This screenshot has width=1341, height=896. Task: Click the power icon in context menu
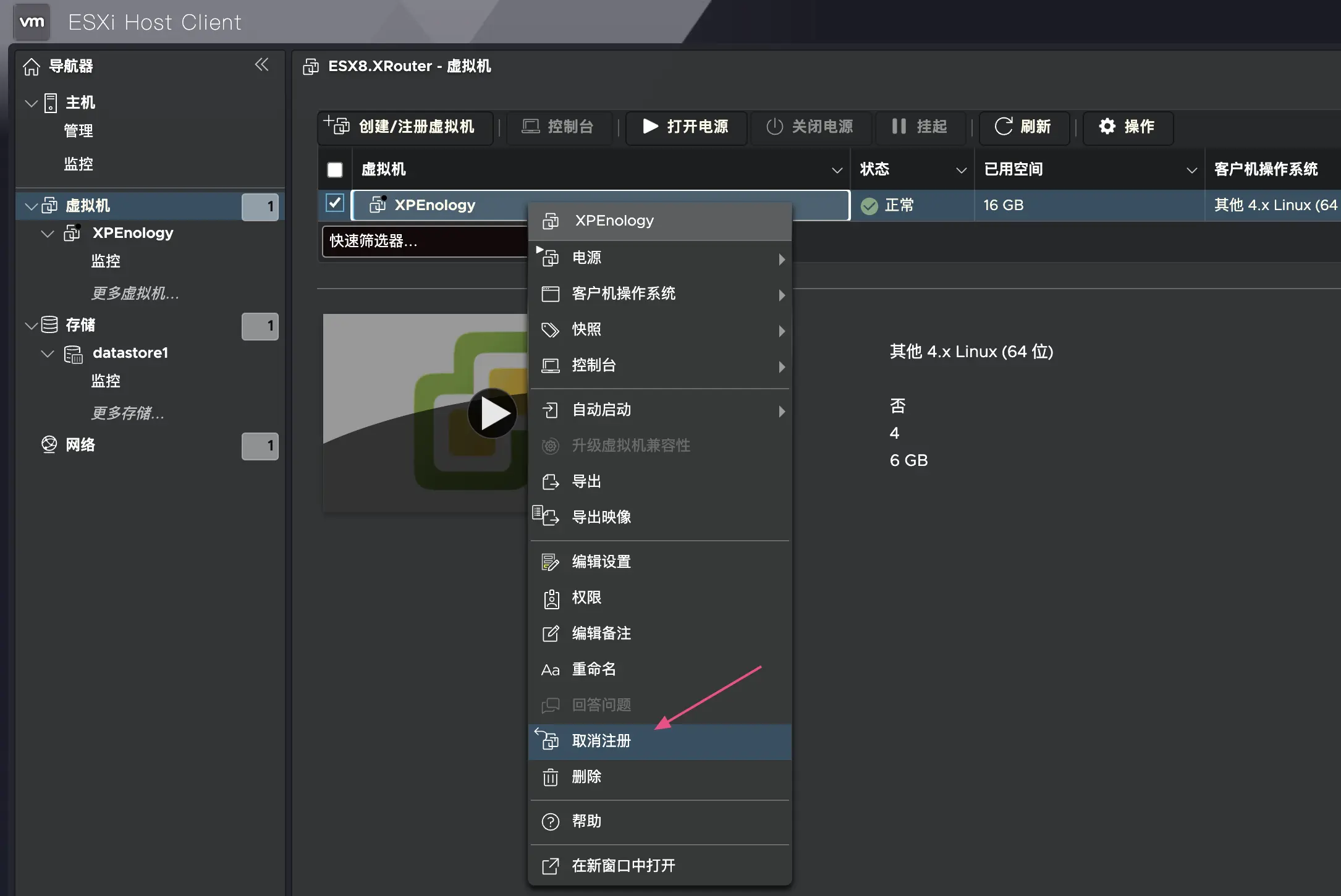[x=548, y=256]
